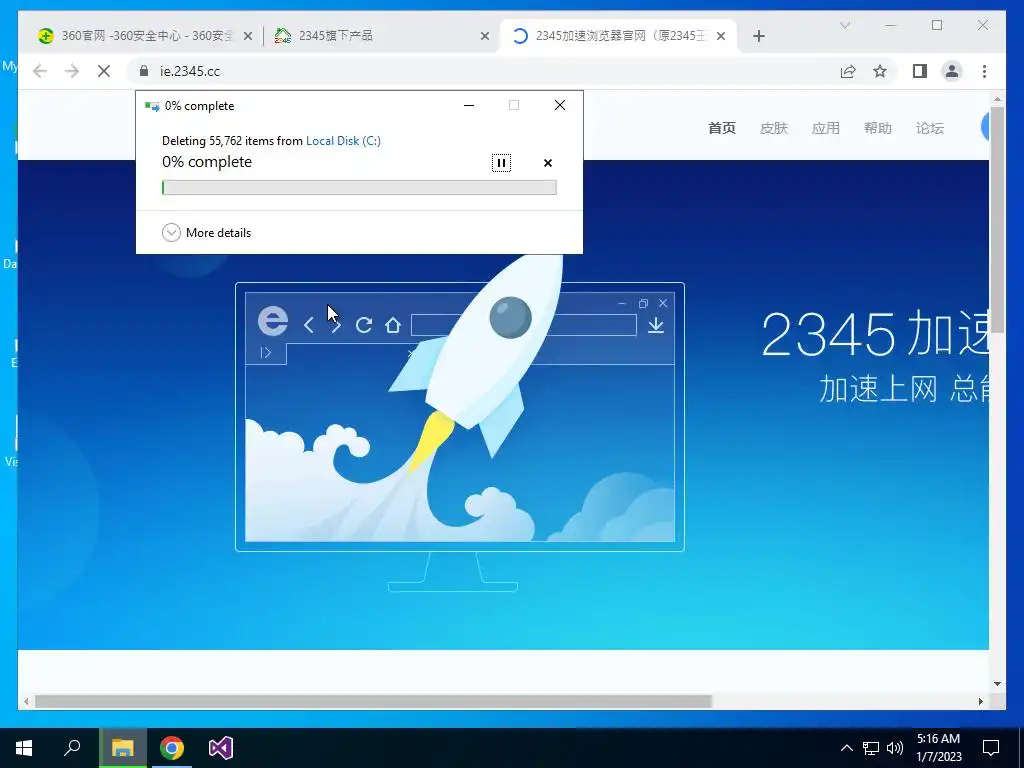Click scroll-right arrow of horizontal scrollbar
Image resolution: width=1024 pixels, height=768 pixels.
[981, 701]
